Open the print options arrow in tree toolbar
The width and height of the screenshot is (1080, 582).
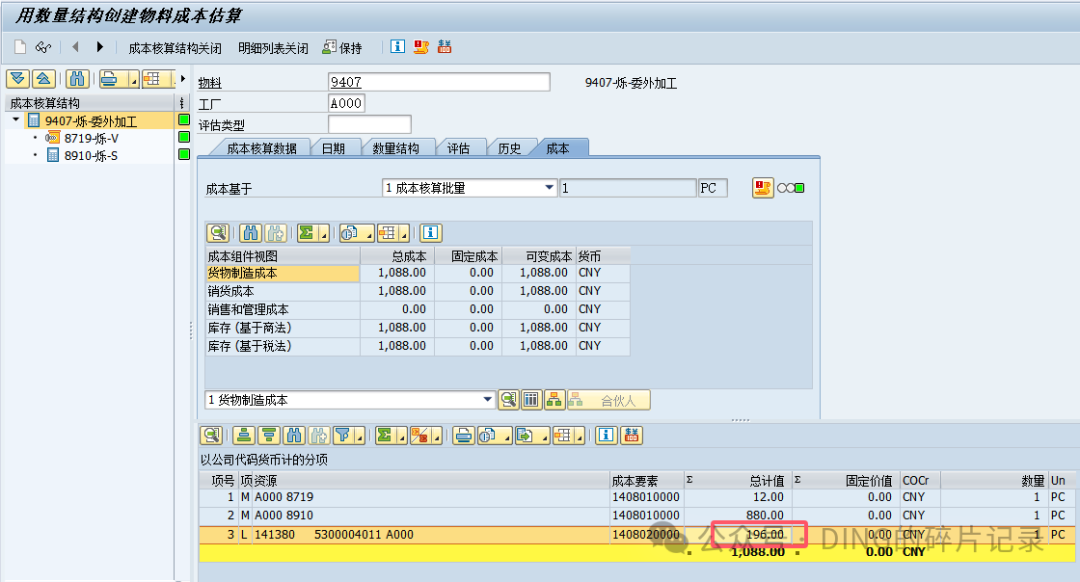coord(134,81)
